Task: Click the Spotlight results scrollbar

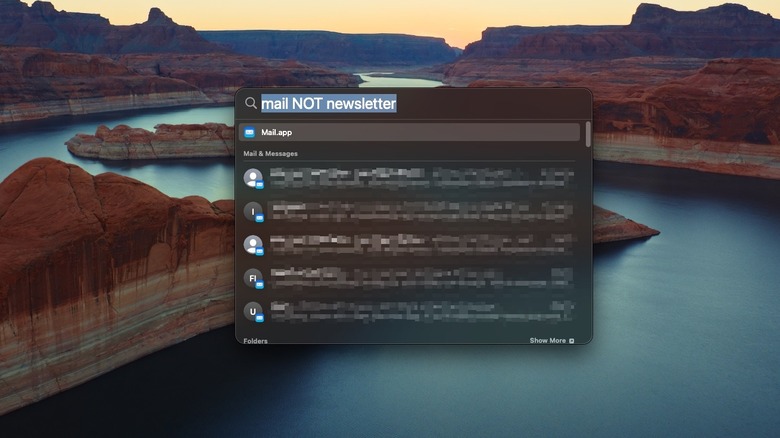Action: point(588,133)
